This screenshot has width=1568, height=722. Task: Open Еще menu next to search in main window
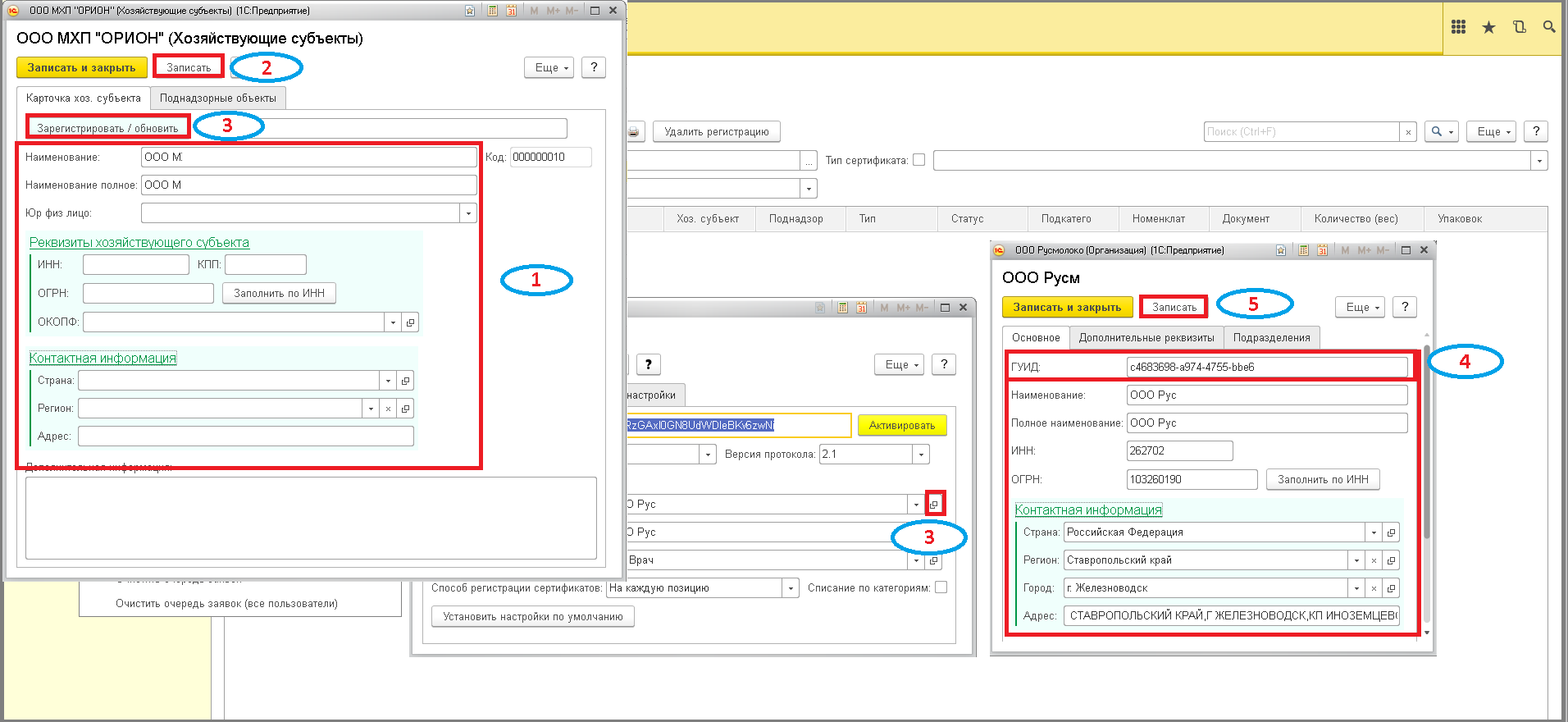[x=1491, y=131]
